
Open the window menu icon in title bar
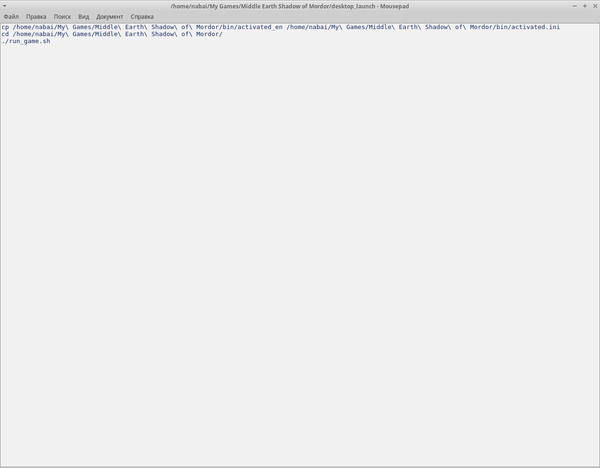click(x=5, y=6)
